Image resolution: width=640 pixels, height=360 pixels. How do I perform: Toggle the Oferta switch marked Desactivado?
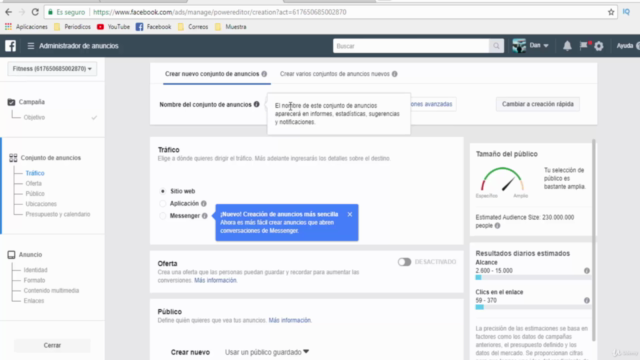click(404, 262)
